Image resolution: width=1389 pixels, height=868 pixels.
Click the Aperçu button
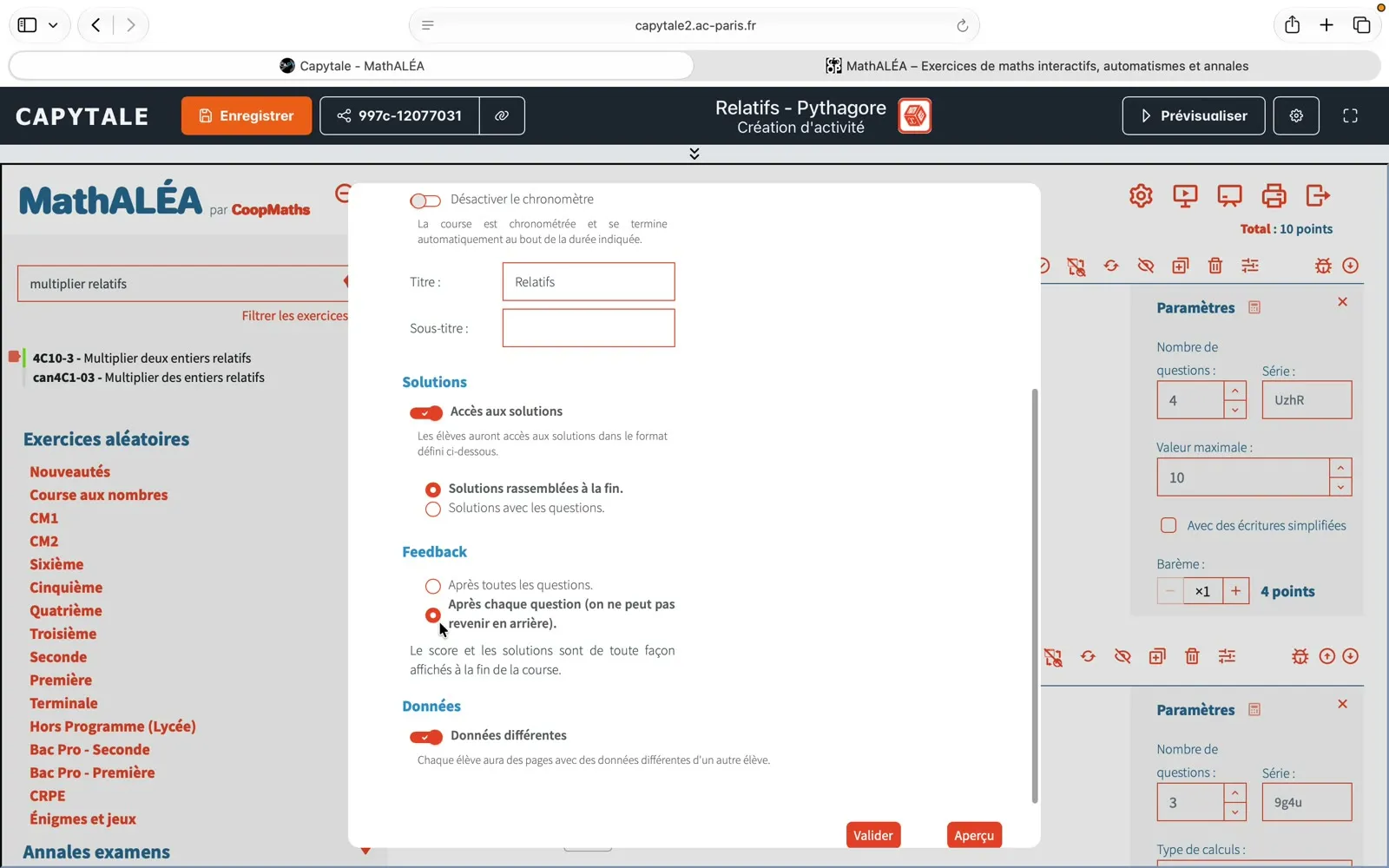974,835
